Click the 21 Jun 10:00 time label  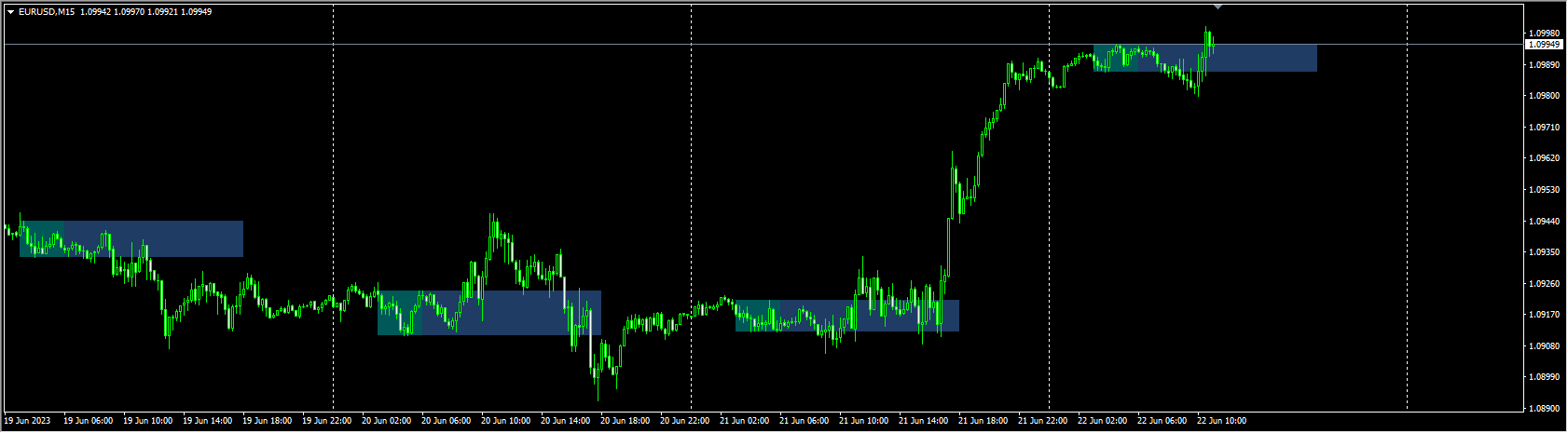[x=863, y=421]
